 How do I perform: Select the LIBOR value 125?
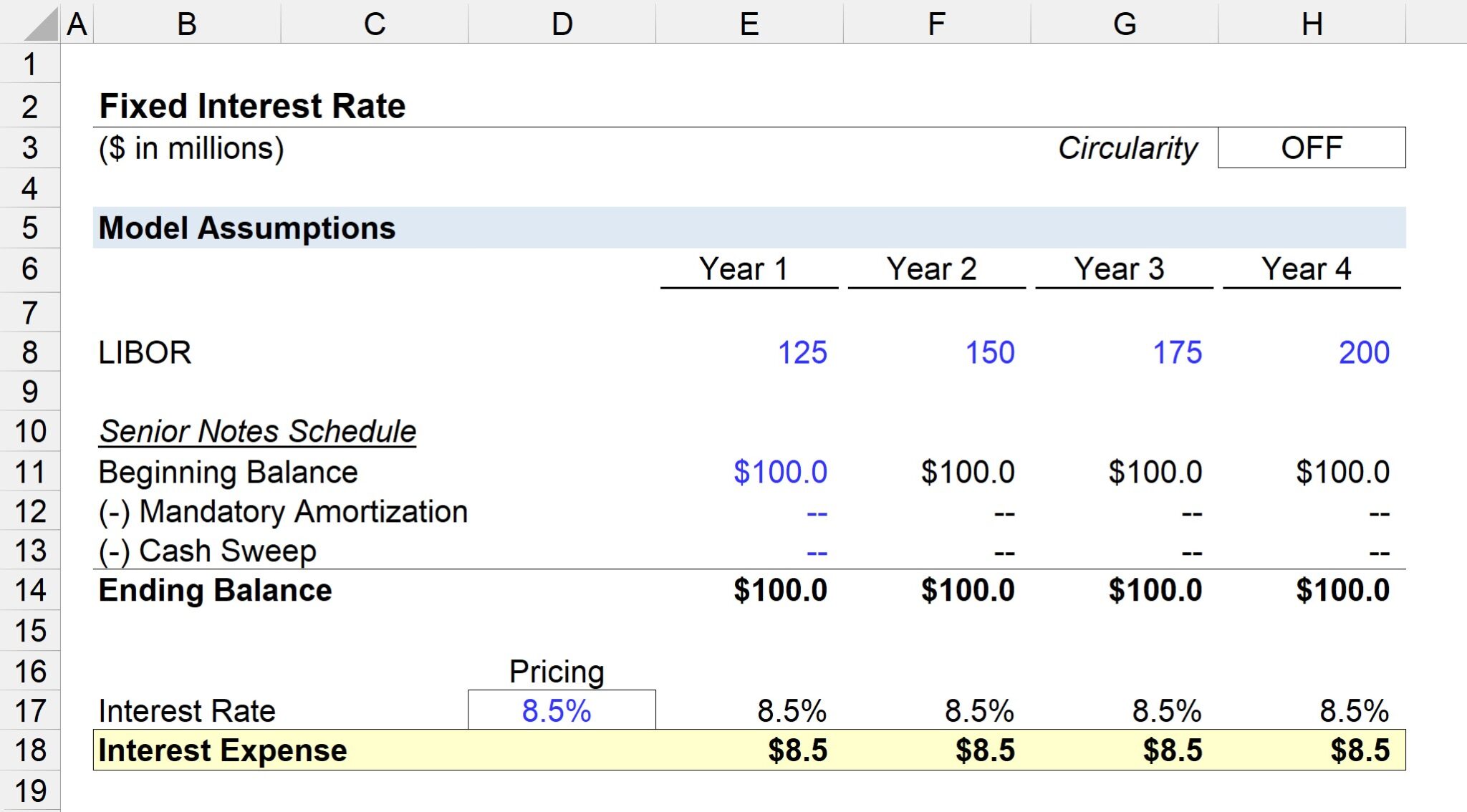point(802,352)
